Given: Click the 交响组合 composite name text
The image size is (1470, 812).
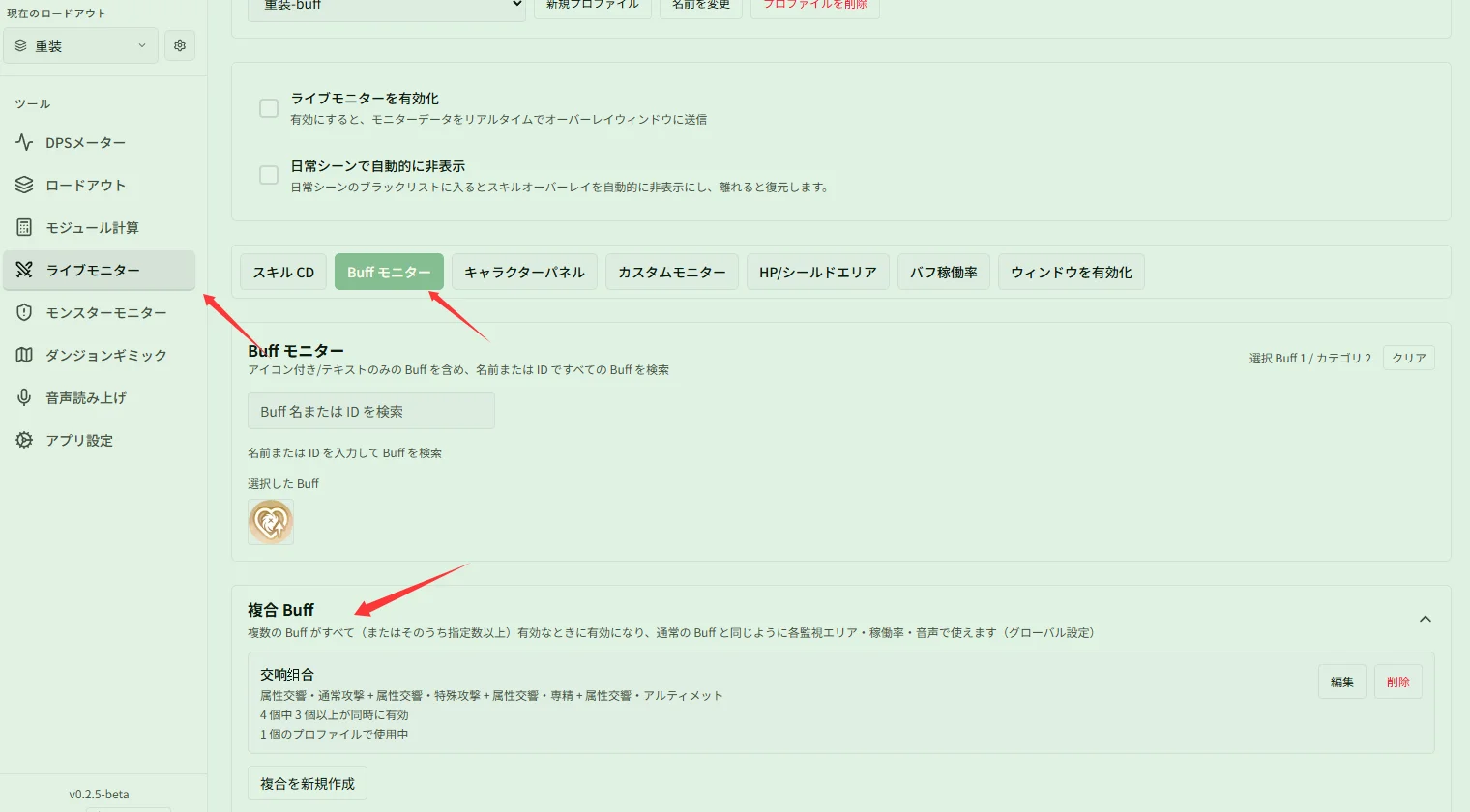Looking at the screenshot, I should [x=287, y=675].
